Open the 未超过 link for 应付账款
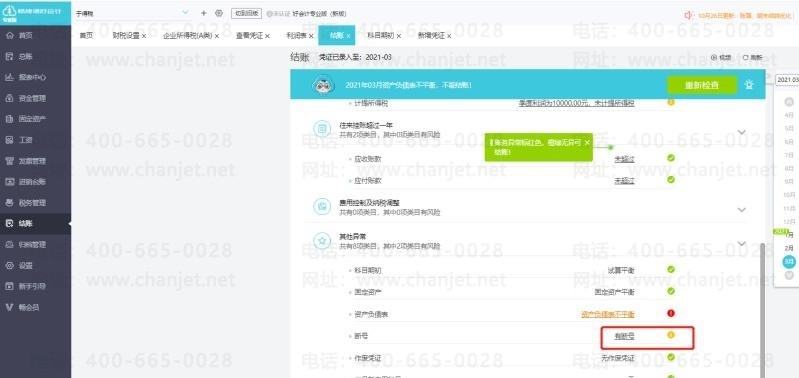 point(625,180)
